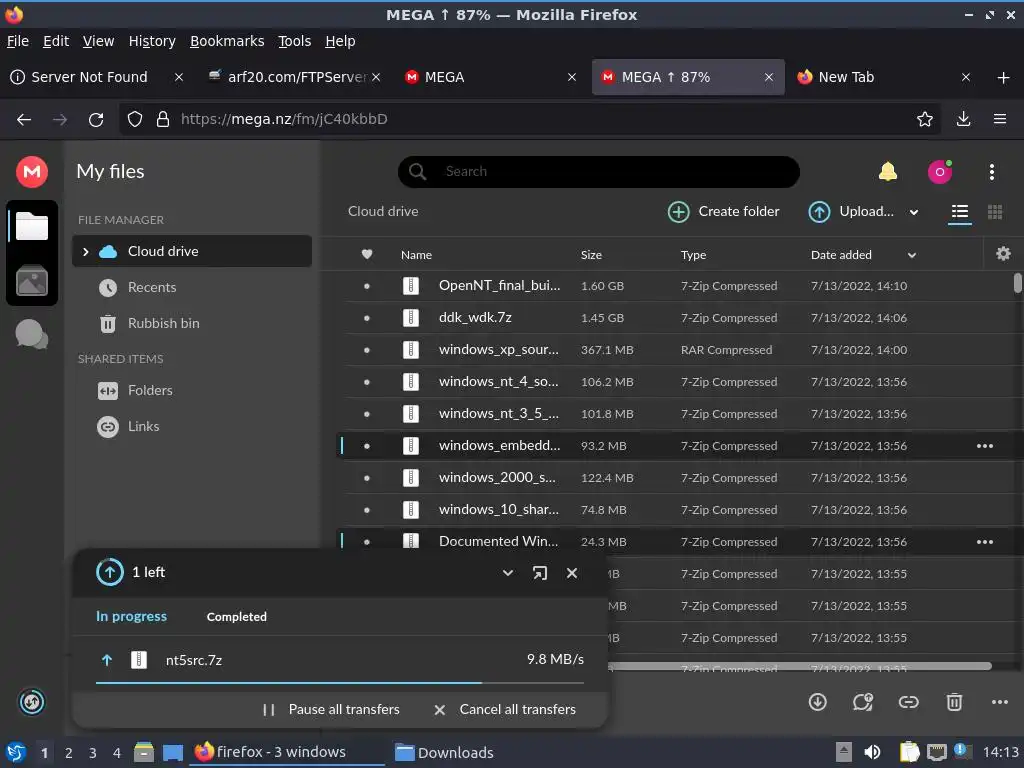Close the transfers popup
This screenshot has height=768, width=1024.
coord(572,573)
